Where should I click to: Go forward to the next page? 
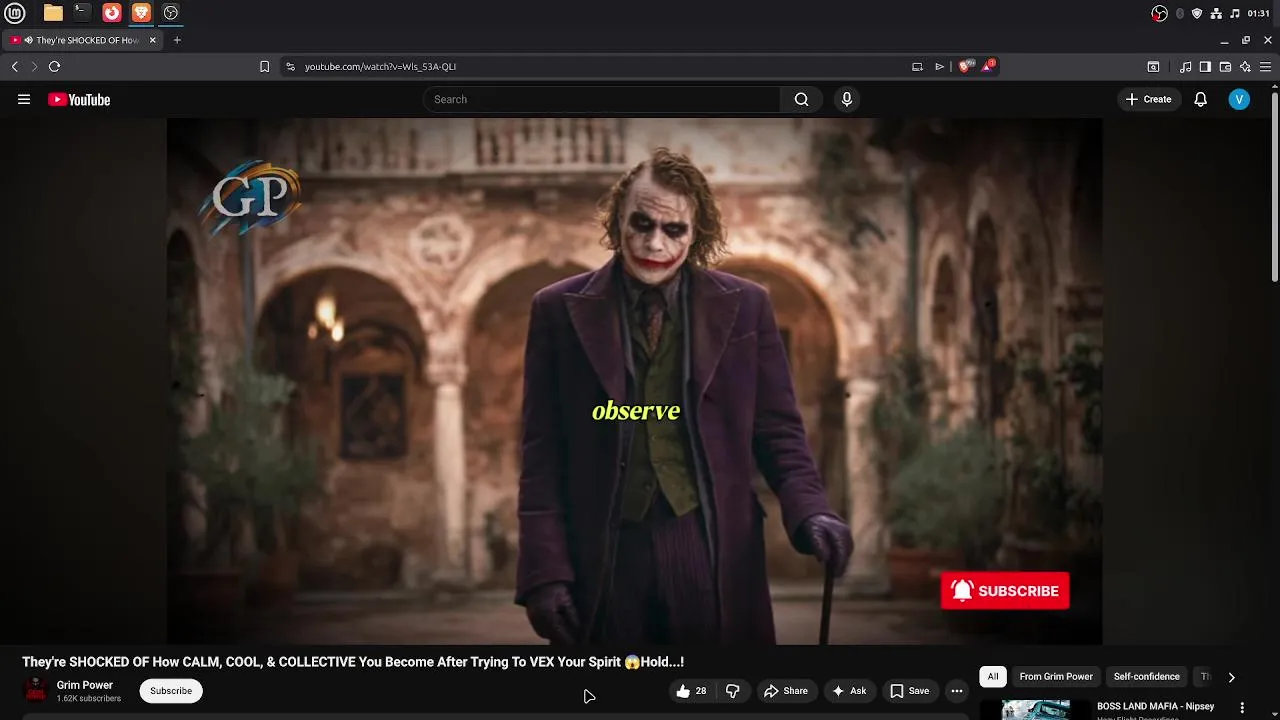click(x=34, y=66)
